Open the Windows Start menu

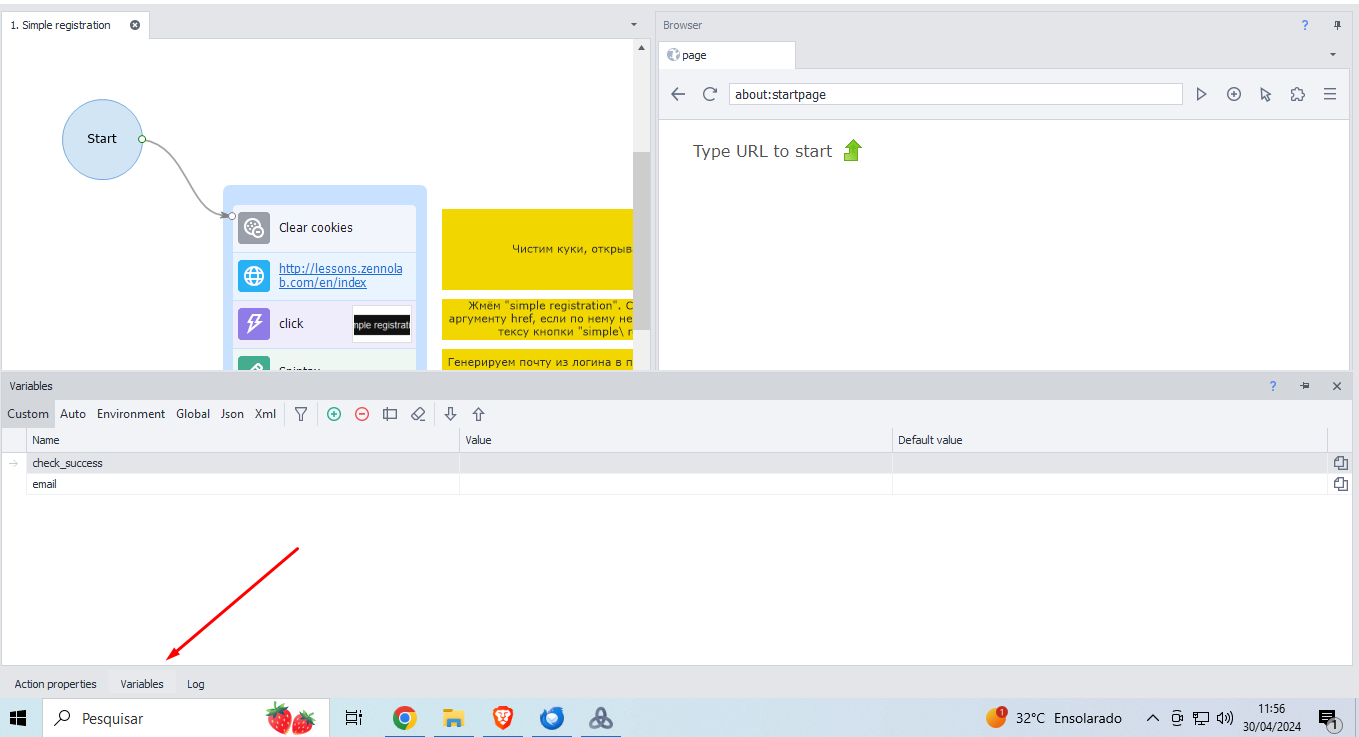coord(19,718)
